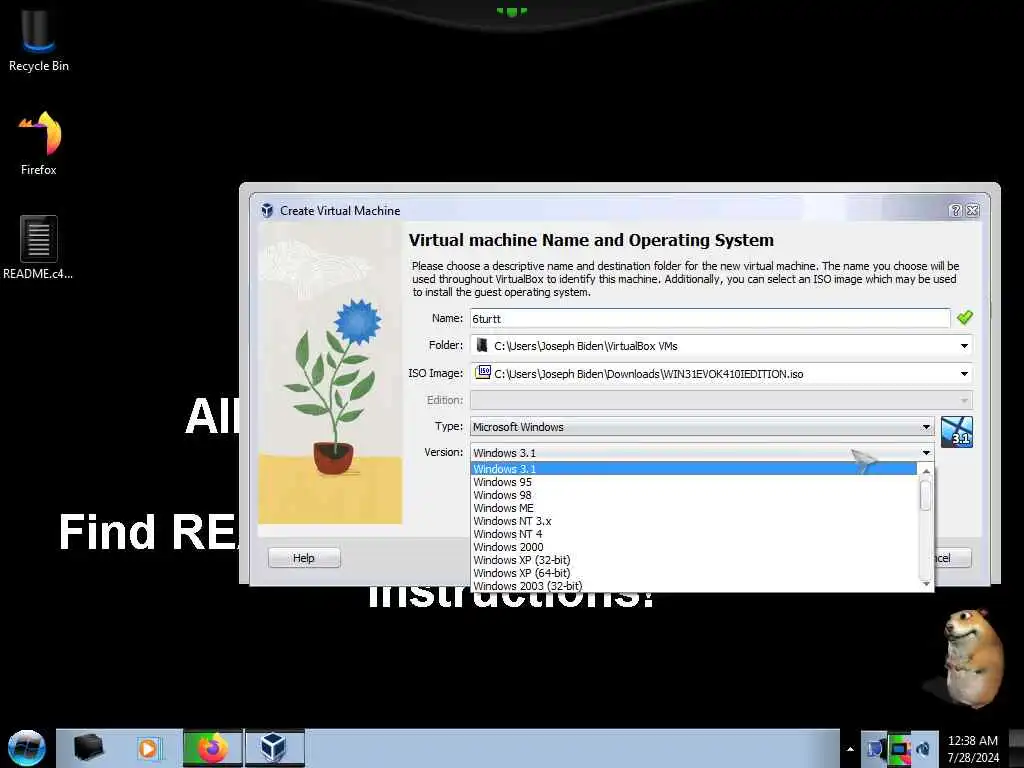
Task: Expand the ISO Image dropdown
Action: tap(964, 374)
